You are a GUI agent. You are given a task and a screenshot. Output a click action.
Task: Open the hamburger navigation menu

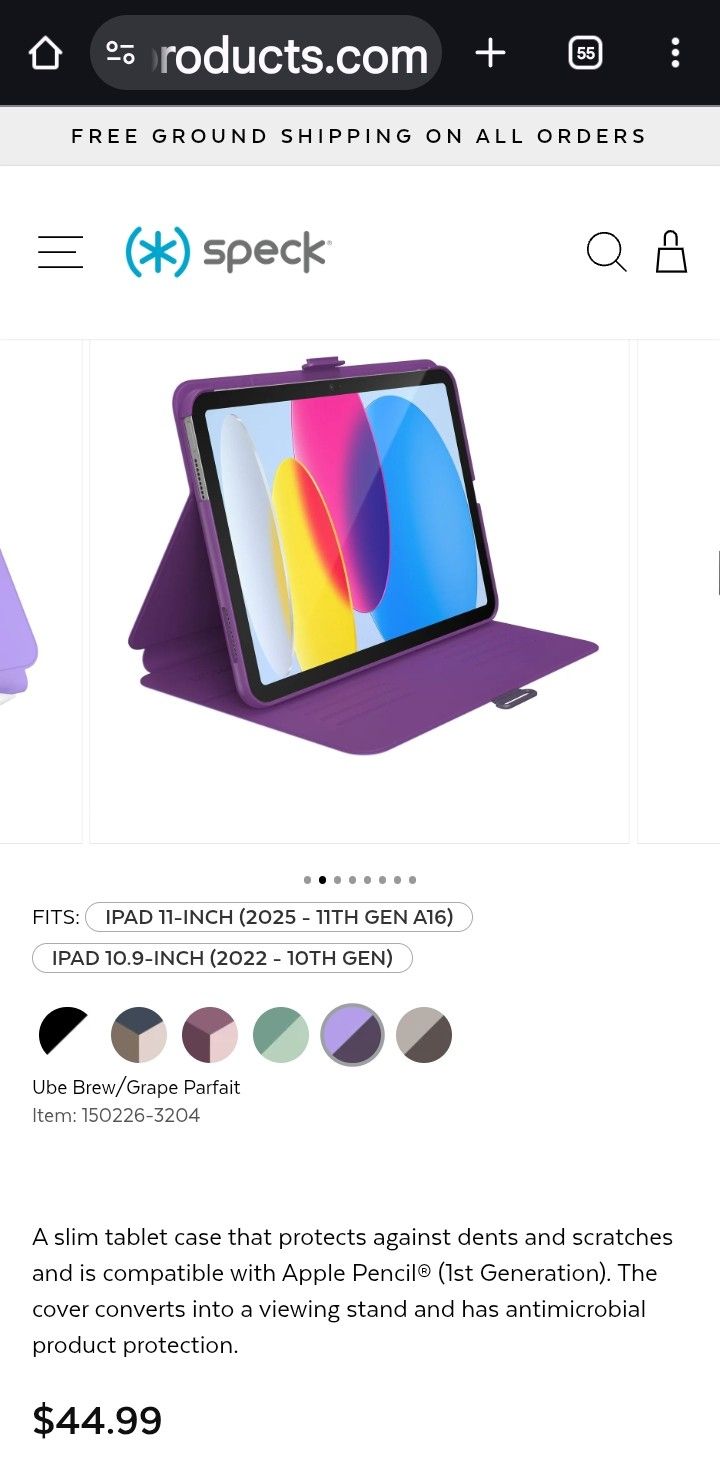pos(60,252)
